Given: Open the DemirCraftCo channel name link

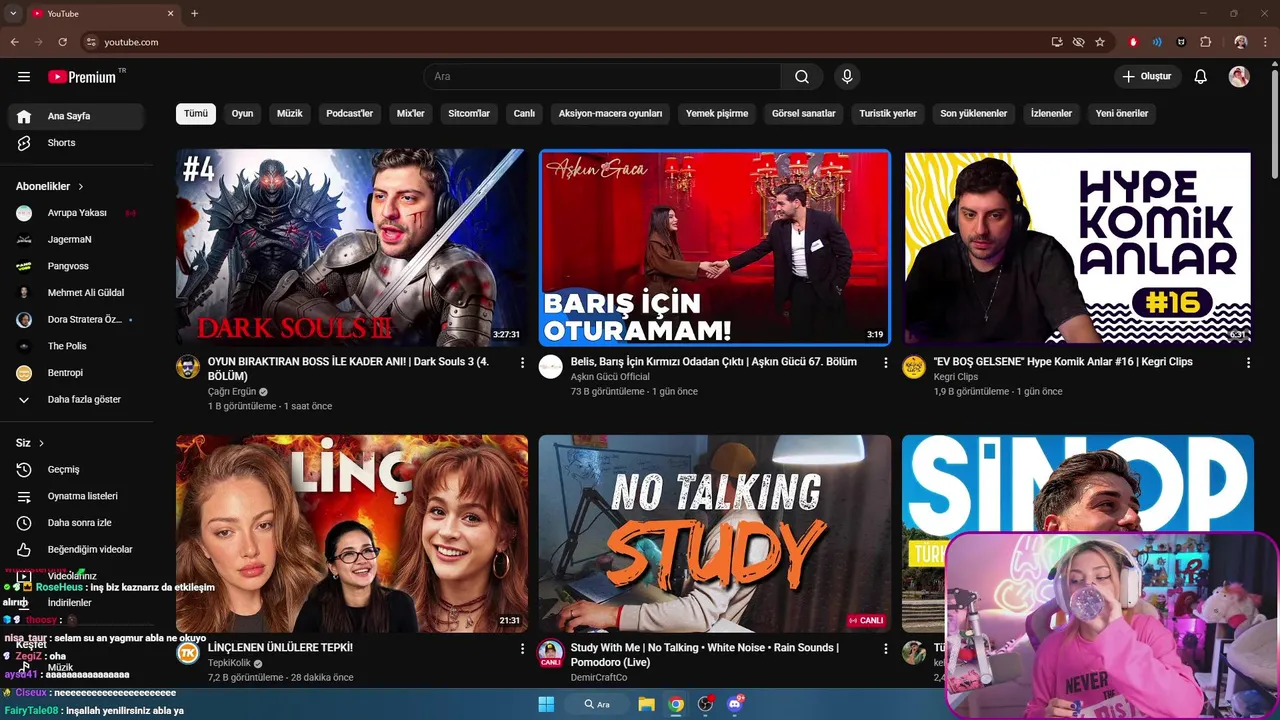Looking at the screenshot, I should click(x=599, y=678).
